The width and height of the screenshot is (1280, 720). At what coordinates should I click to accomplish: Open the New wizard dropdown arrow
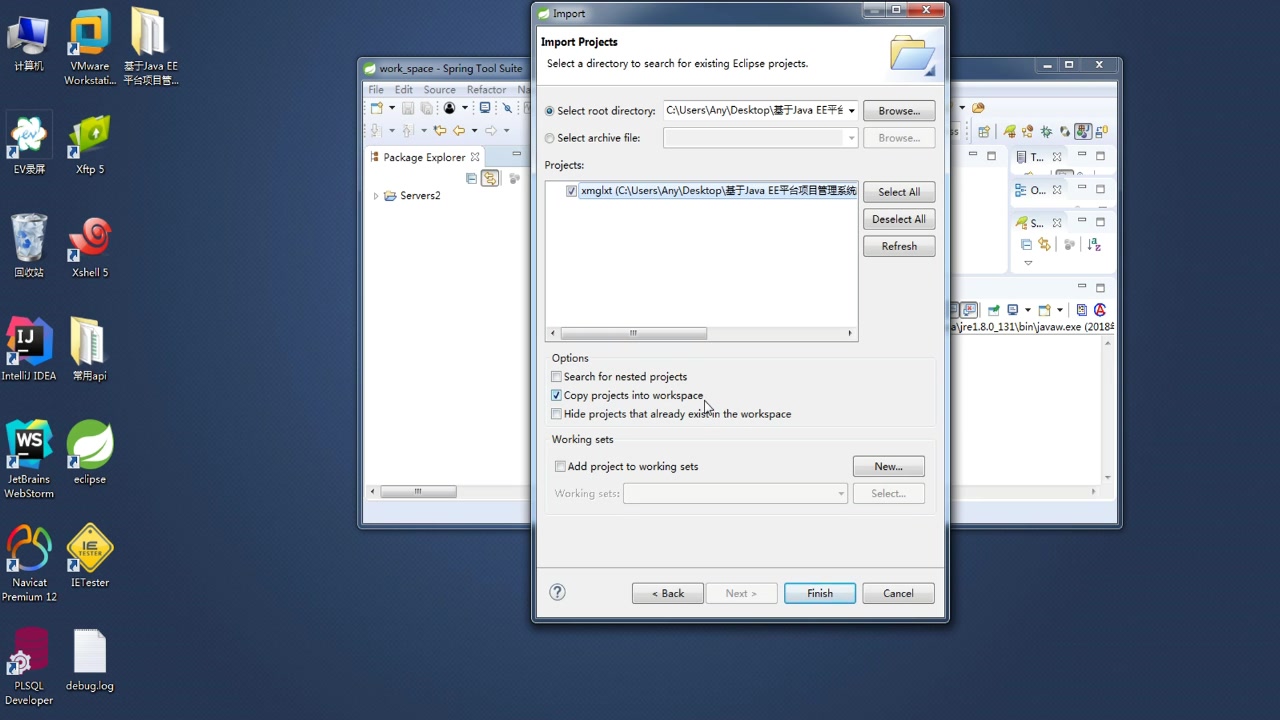(x=392, y=107)
